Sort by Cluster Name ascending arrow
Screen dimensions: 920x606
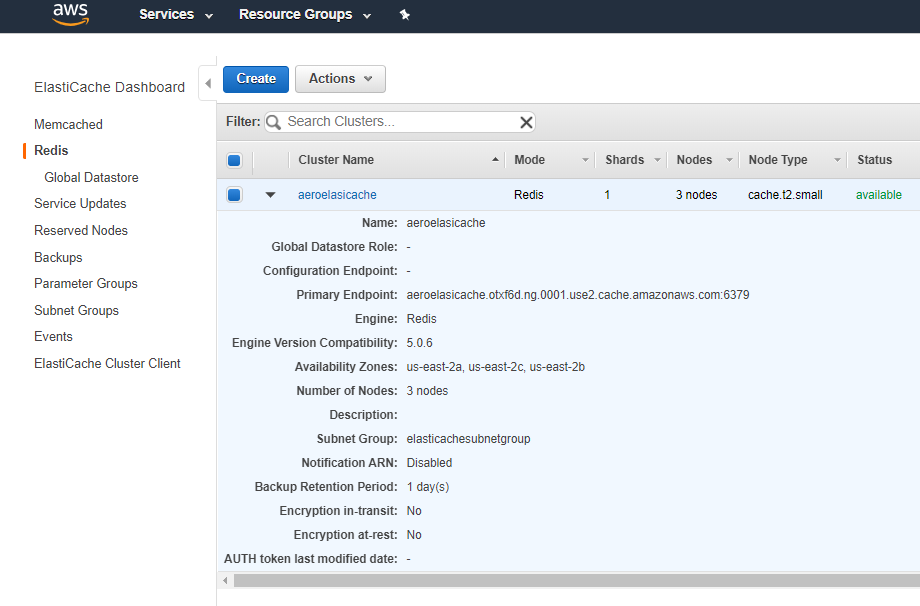[495, 160]
